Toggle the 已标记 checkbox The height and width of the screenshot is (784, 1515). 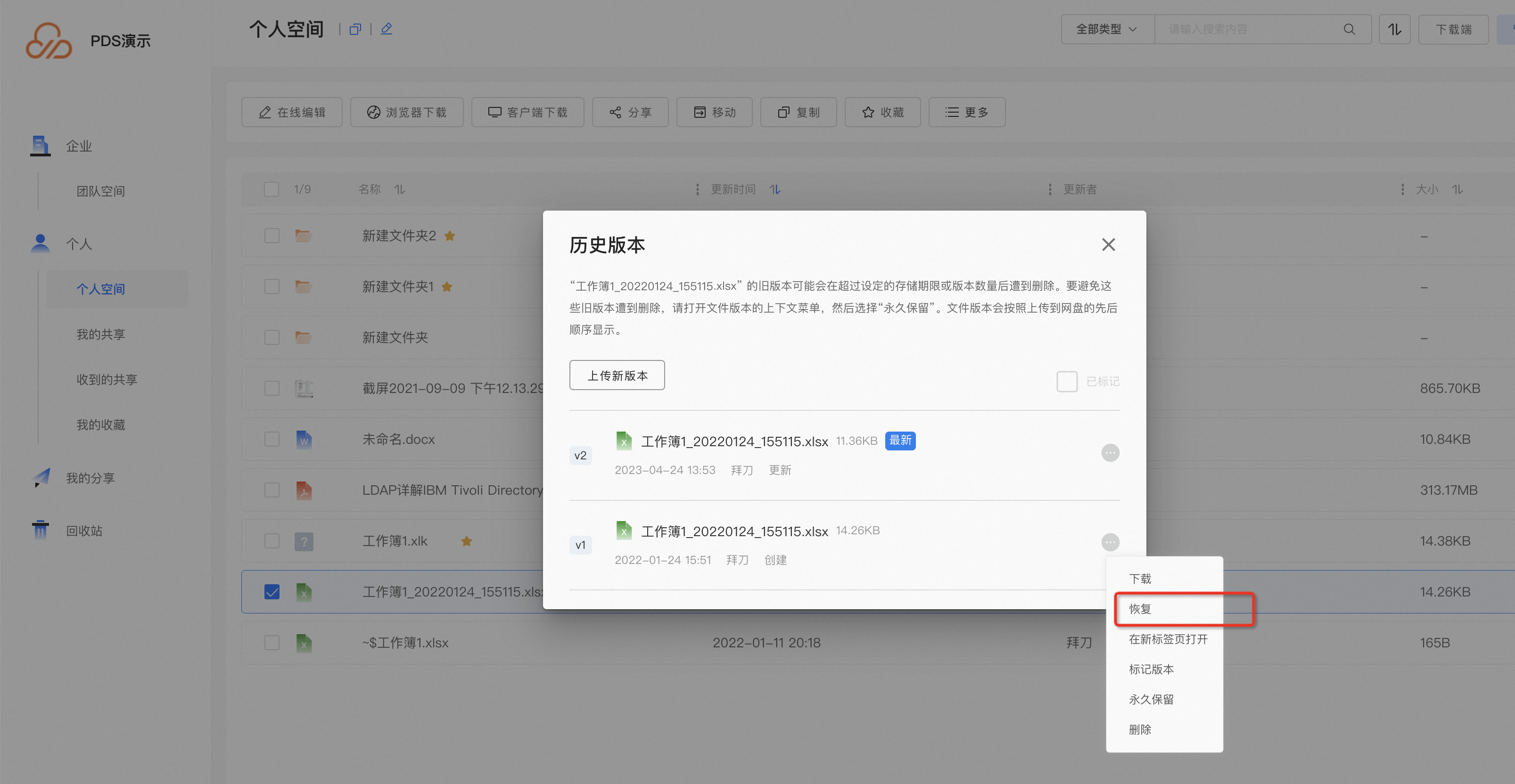(x=1066, y=382)
